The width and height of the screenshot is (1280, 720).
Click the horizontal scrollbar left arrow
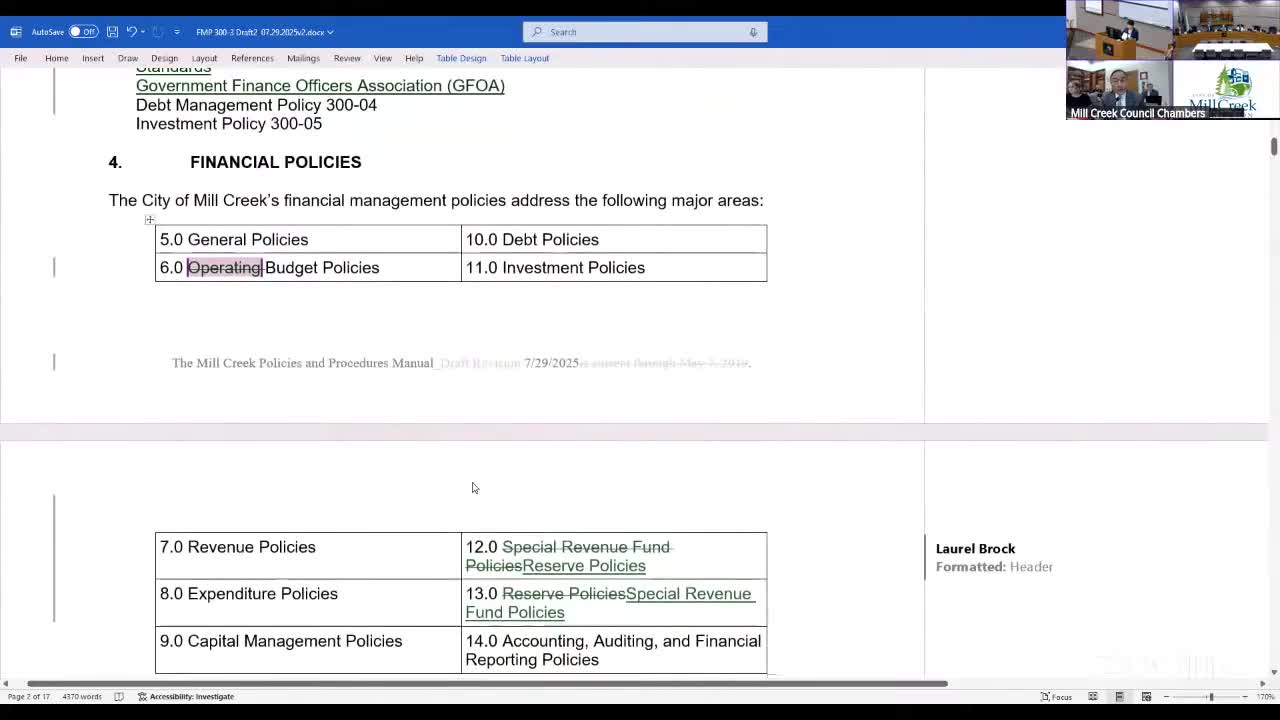[6, 684]
